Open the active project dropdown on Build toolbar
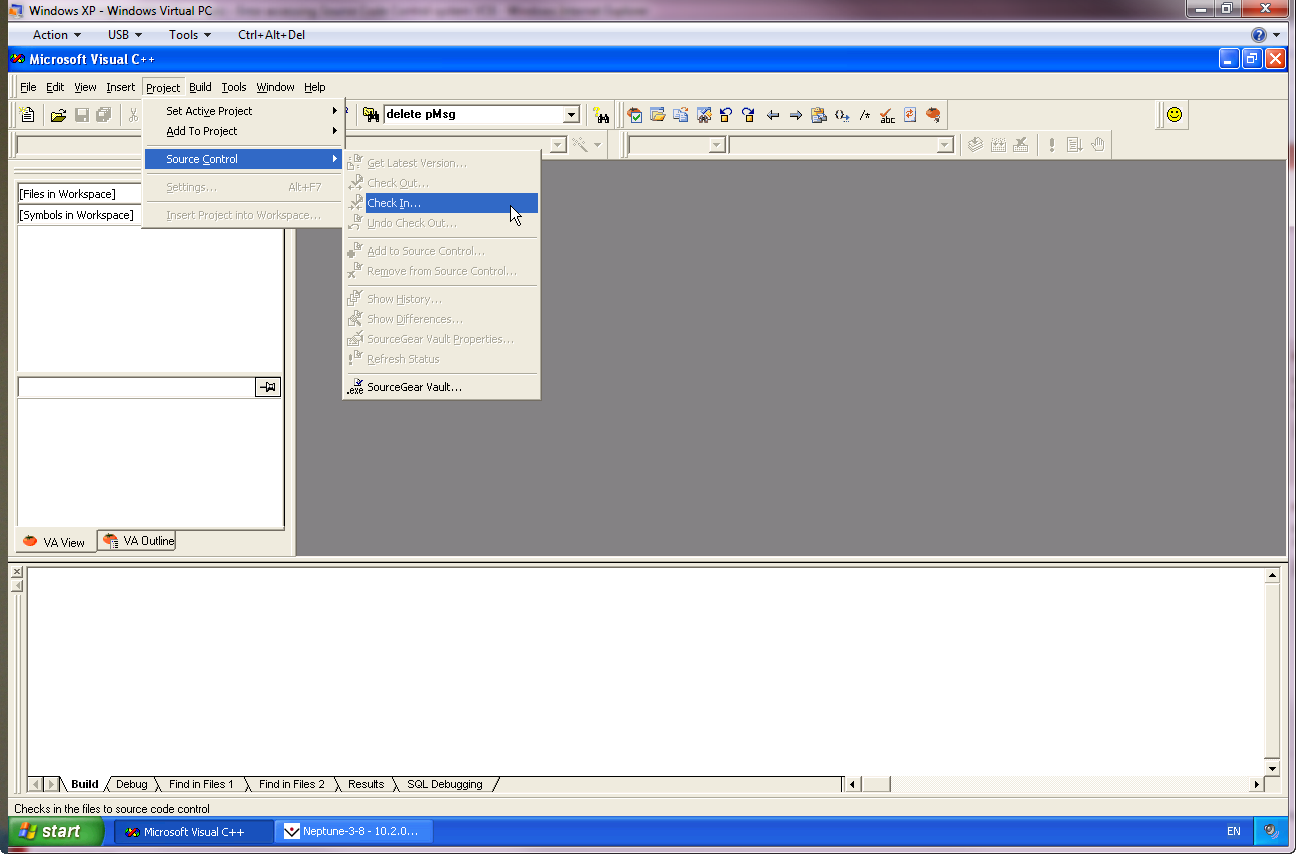Screen dimensions: 1296x854 coord(716,145)
